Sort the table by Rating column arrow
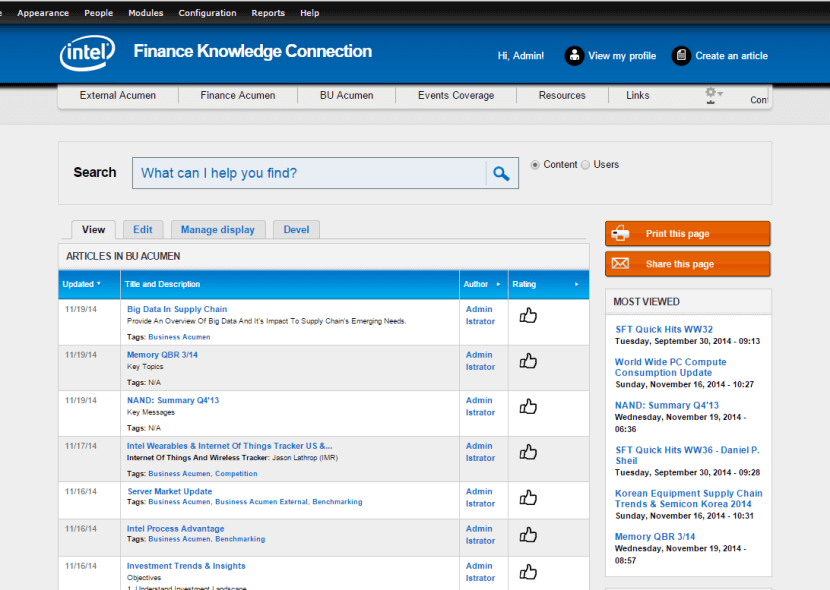This screenshot has height=590, width=830. 576,284
